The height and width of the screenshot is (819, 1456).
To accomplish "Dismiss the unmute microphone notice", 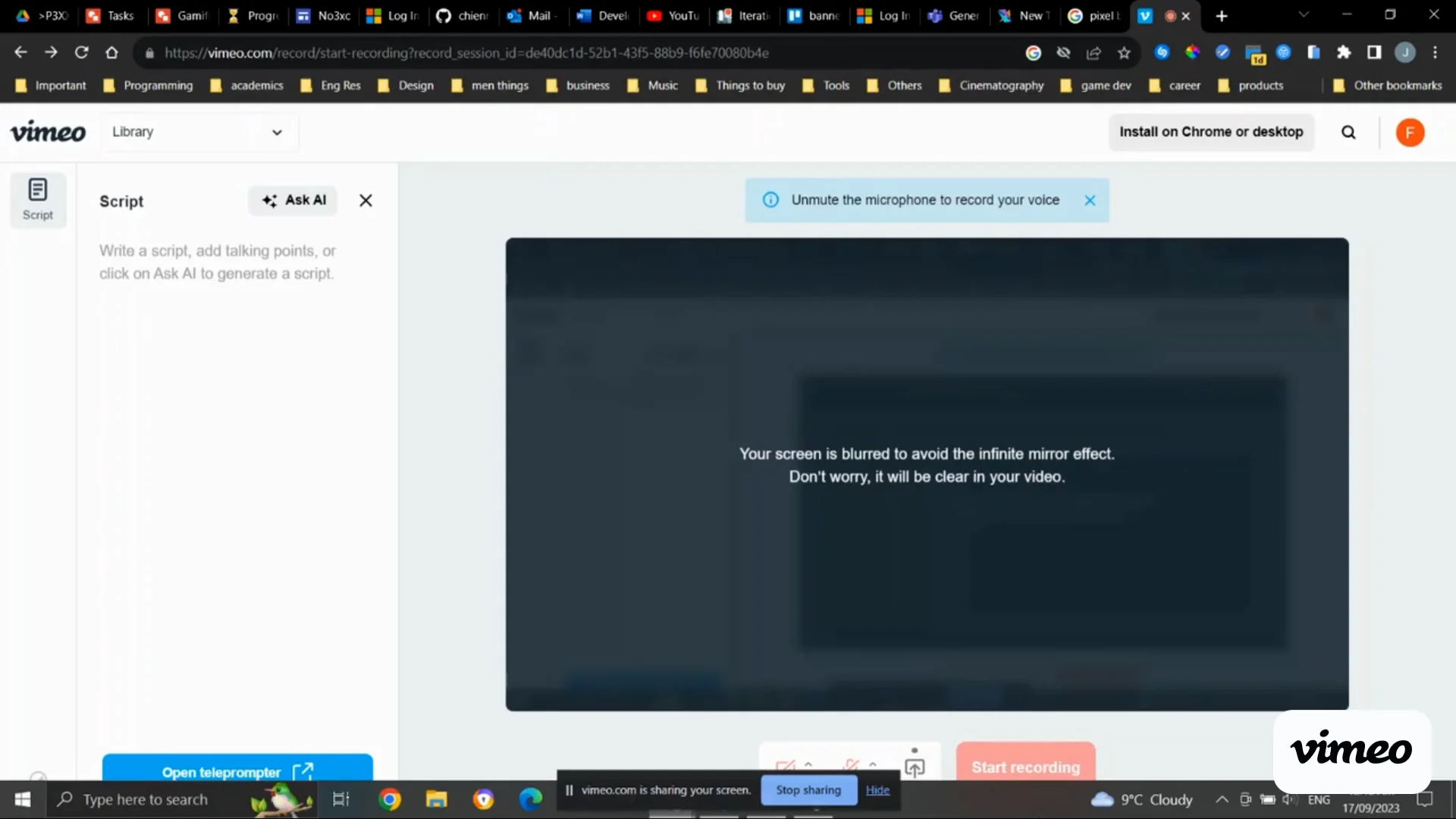I will (1090, 200).
